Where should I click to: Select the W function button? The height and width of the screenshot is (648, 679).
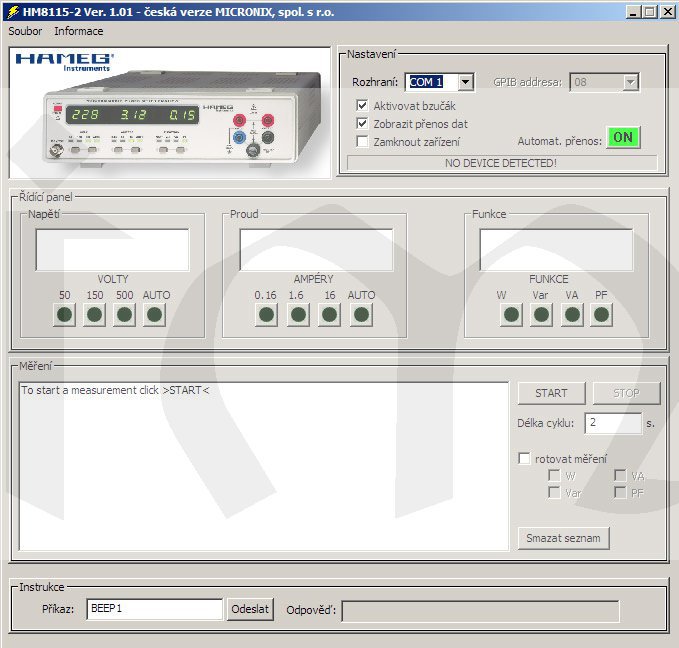point(511,315)
